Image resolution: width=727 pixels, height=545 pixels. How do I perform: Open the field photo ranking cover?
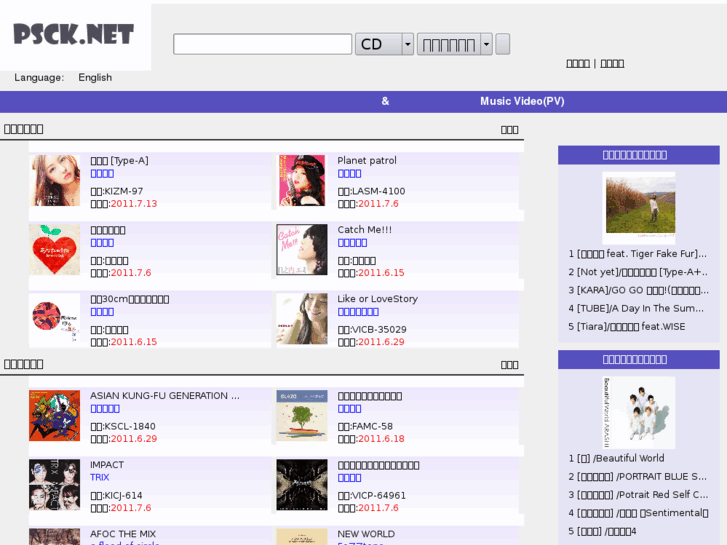[x=639, y=208]
